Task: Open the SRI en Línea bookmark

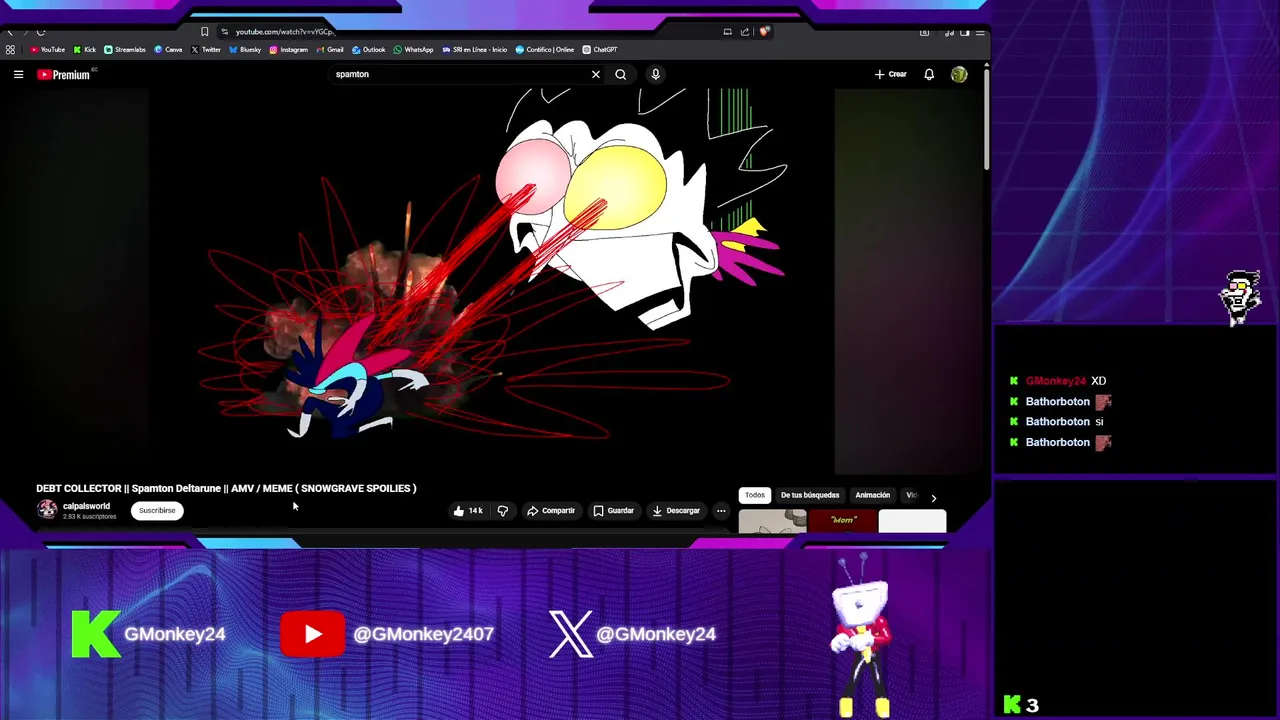Action: (475, 50)
